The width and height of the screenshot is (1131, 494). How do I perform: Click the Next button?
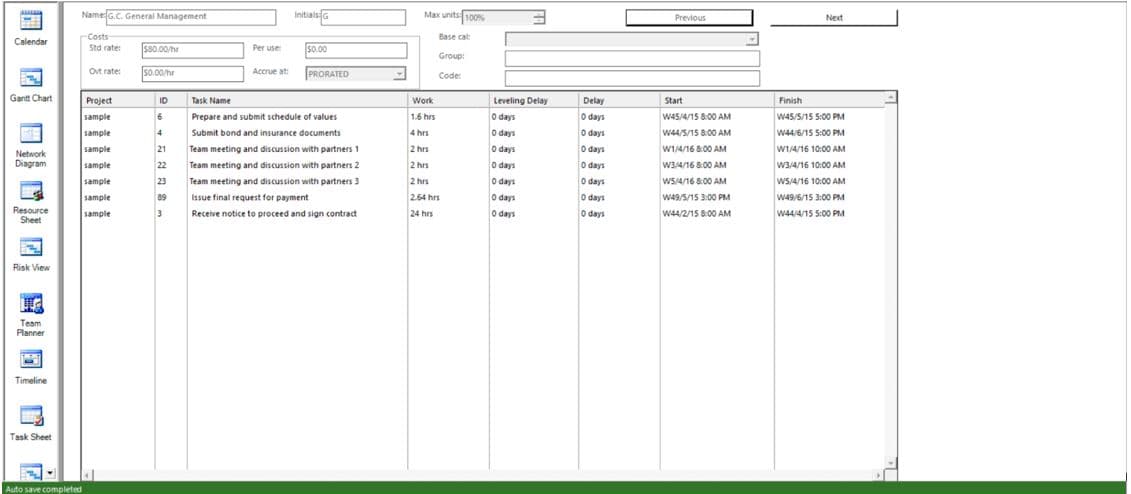[834, 18]
